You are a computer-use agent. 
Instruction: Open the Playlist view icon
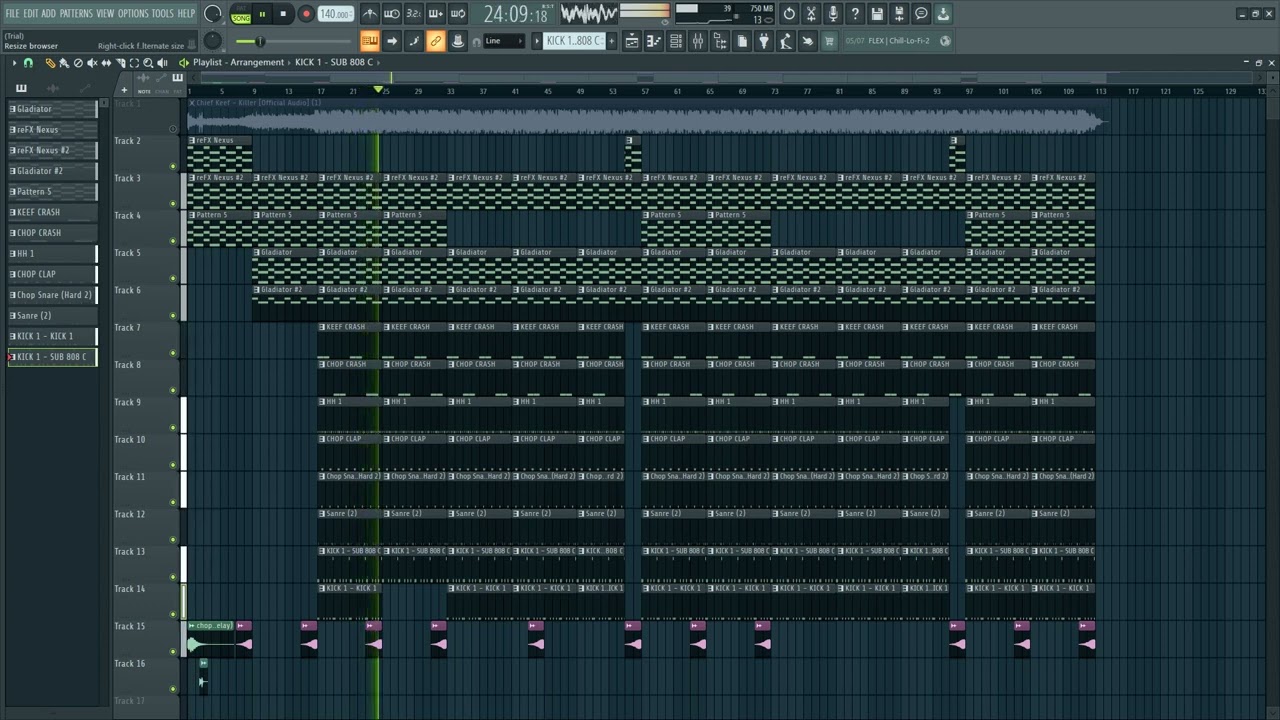point(632,41)
